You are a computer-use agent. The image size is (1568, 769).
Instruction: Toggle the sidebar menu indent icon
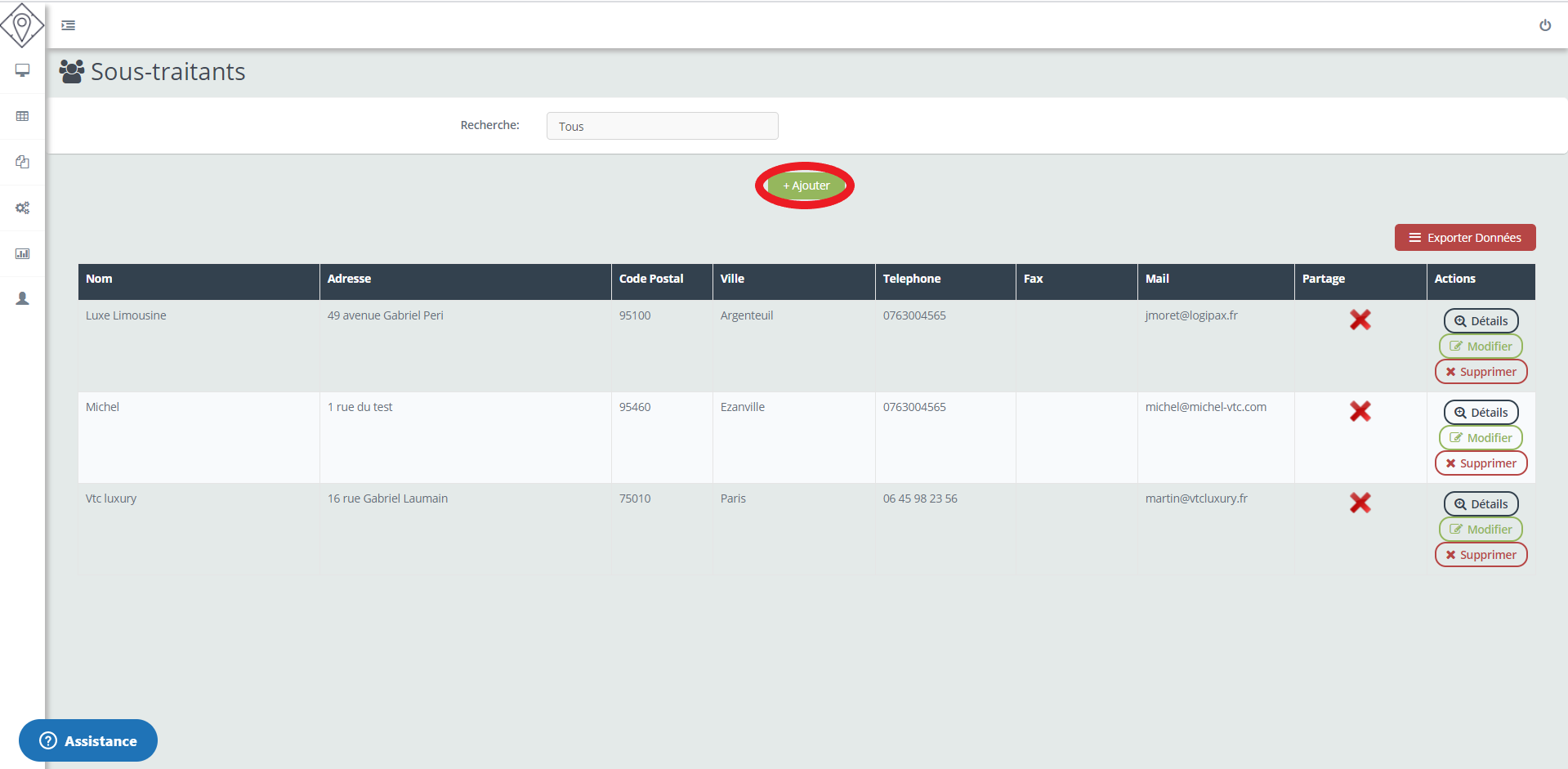69,25
